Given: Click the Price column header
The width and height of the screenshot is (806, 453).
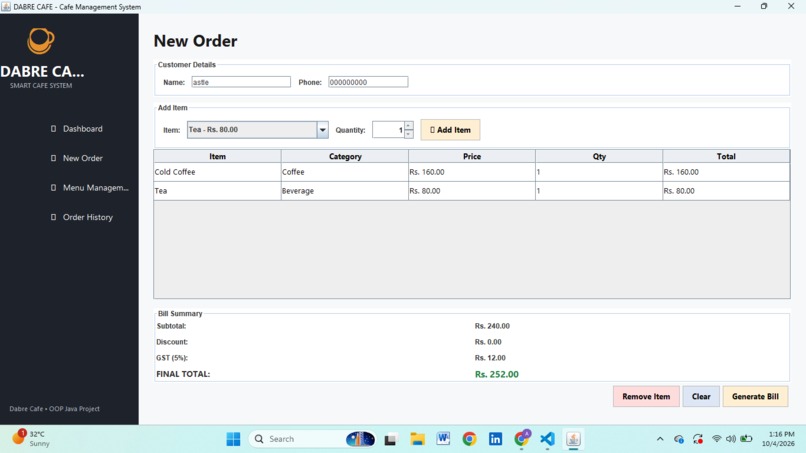Looking at the screenshot, I should click(x=472, y=156).
